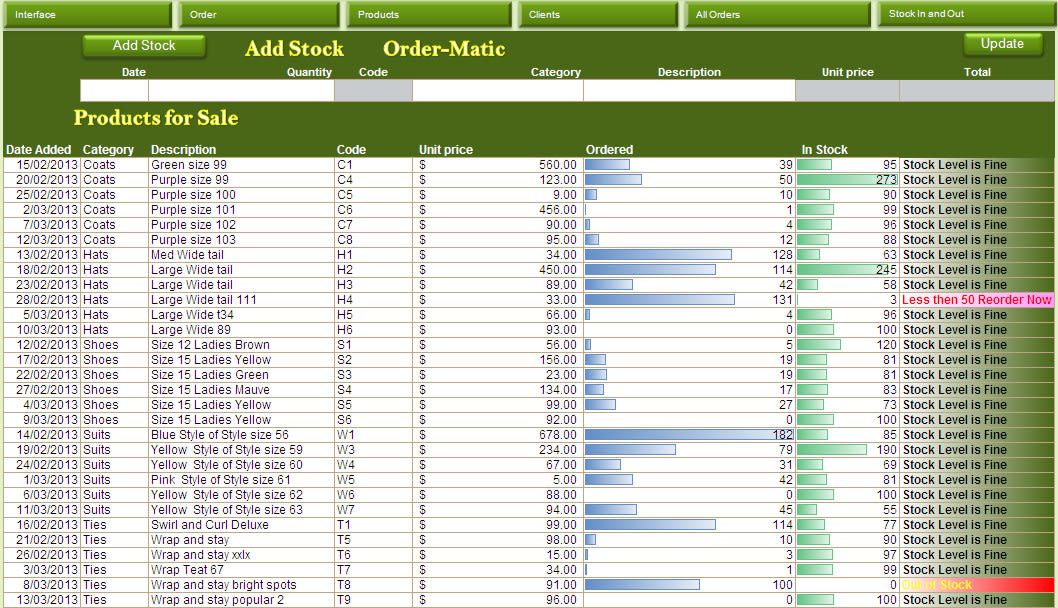The image size is (1058, 608).
Task: Click the Quantity input field
Action: click(241, 91)
